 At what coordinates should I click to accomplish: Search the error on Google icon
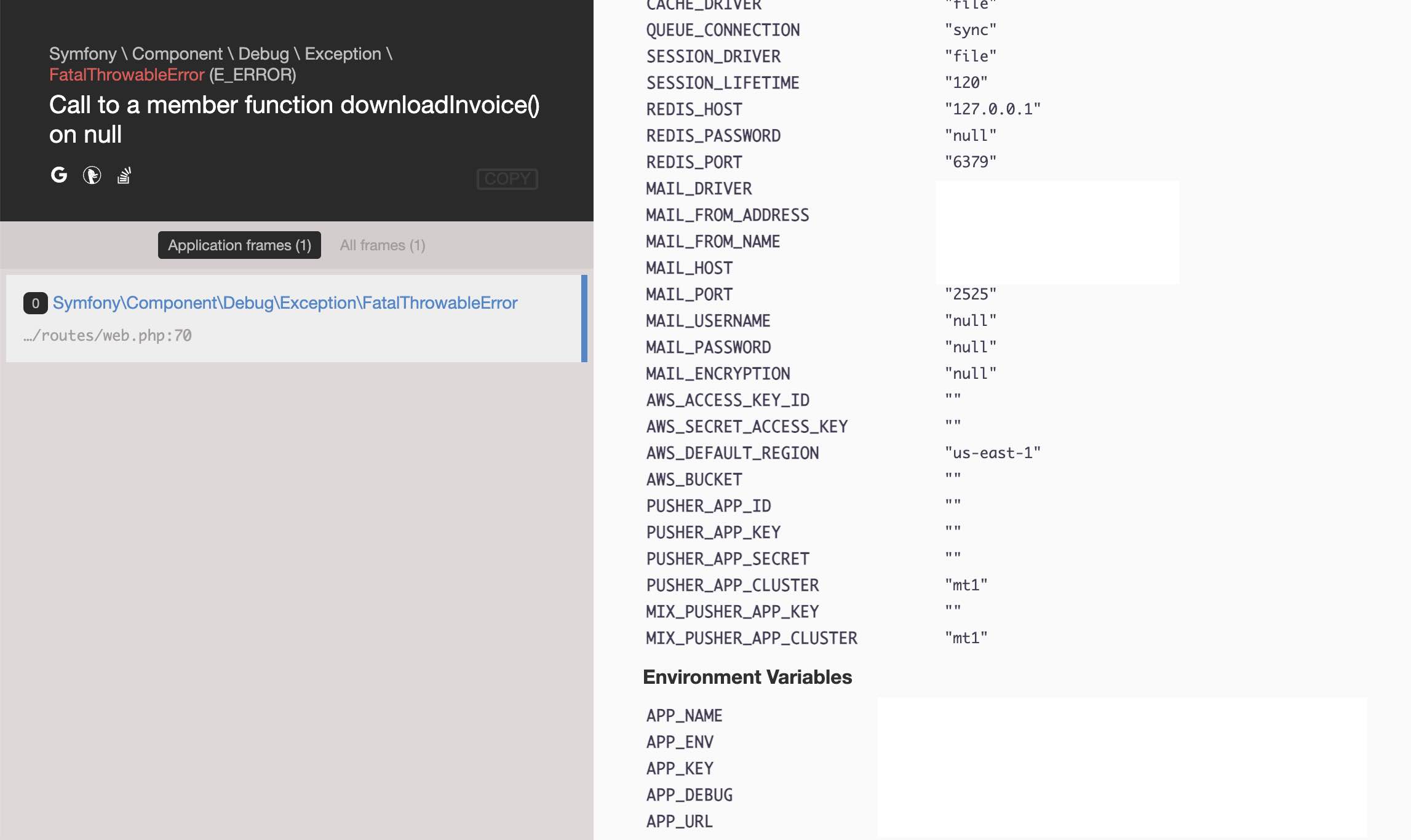[58, 175]
